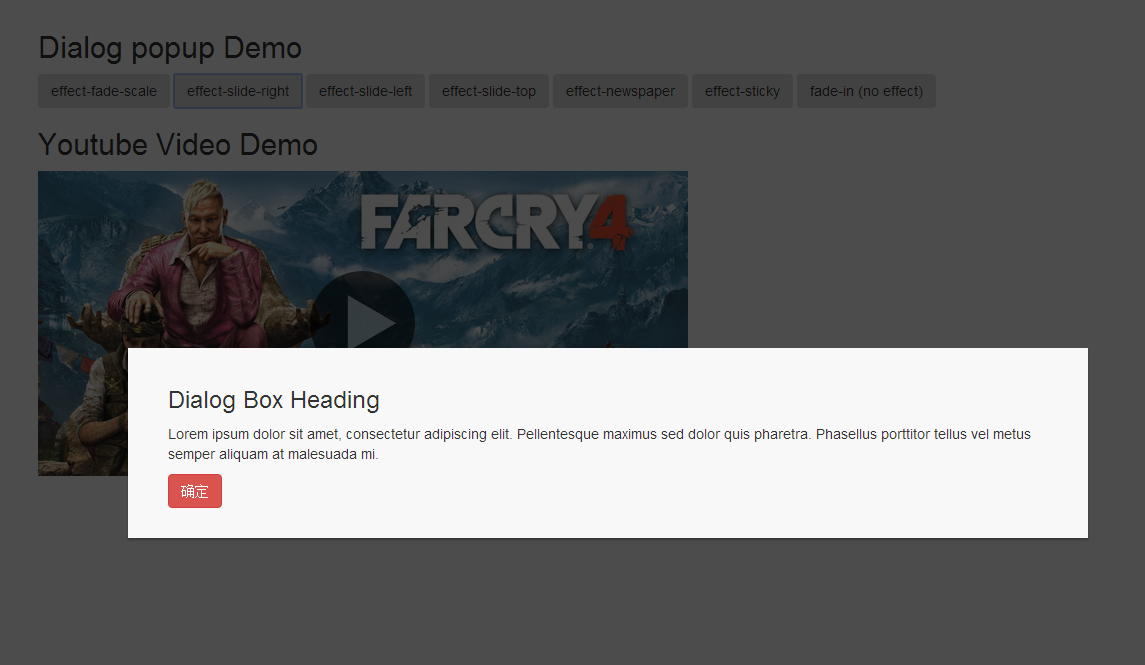Viewport: 1145px width, 665px height.
Task: Click the Youtube Video Demo heading
Action: coord(178,145)
